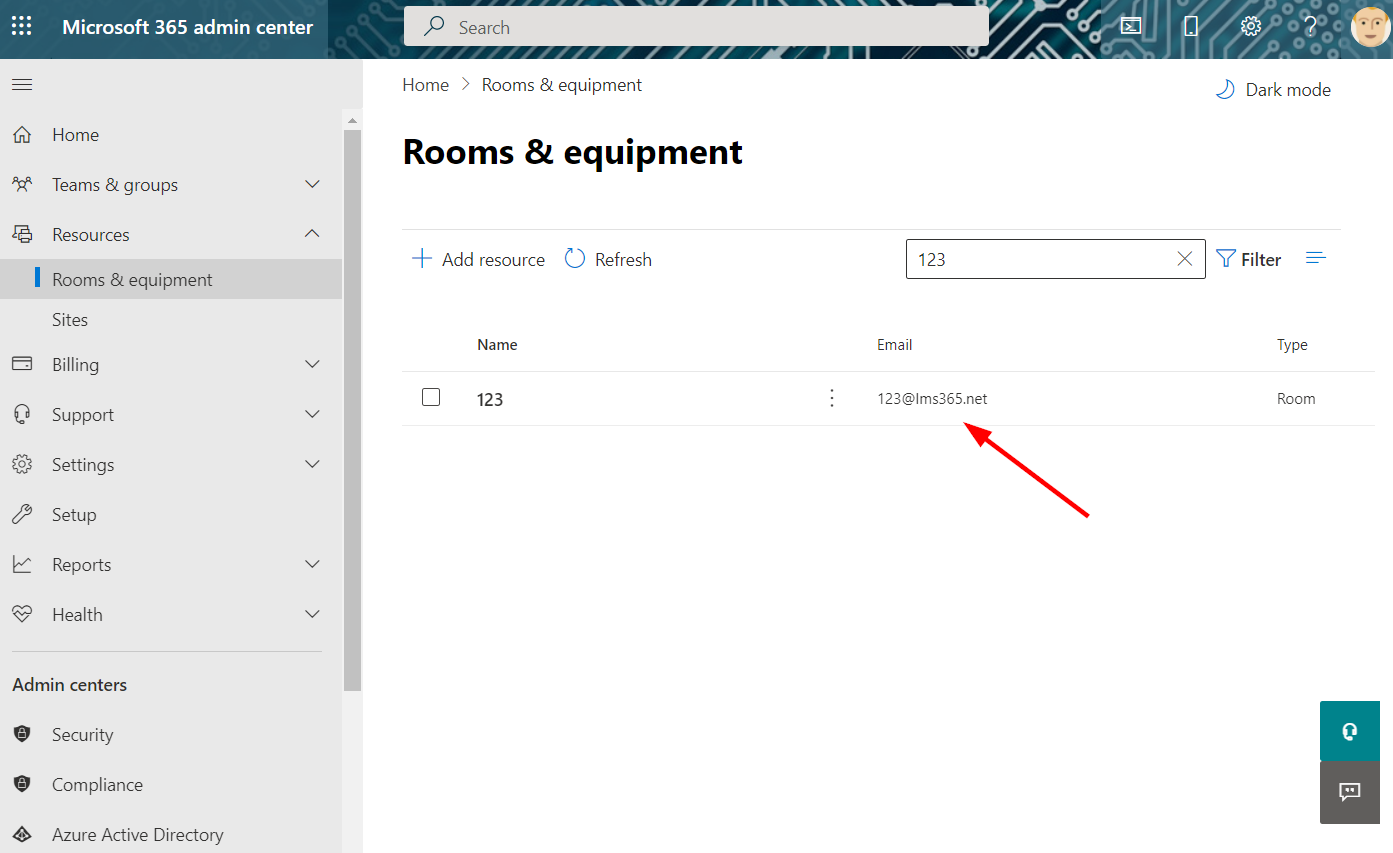Image resolution: width=1393 pixels, height=853 pixels.
Task: Open the app launcher waffle icon
Action: (x=21, y=27)
